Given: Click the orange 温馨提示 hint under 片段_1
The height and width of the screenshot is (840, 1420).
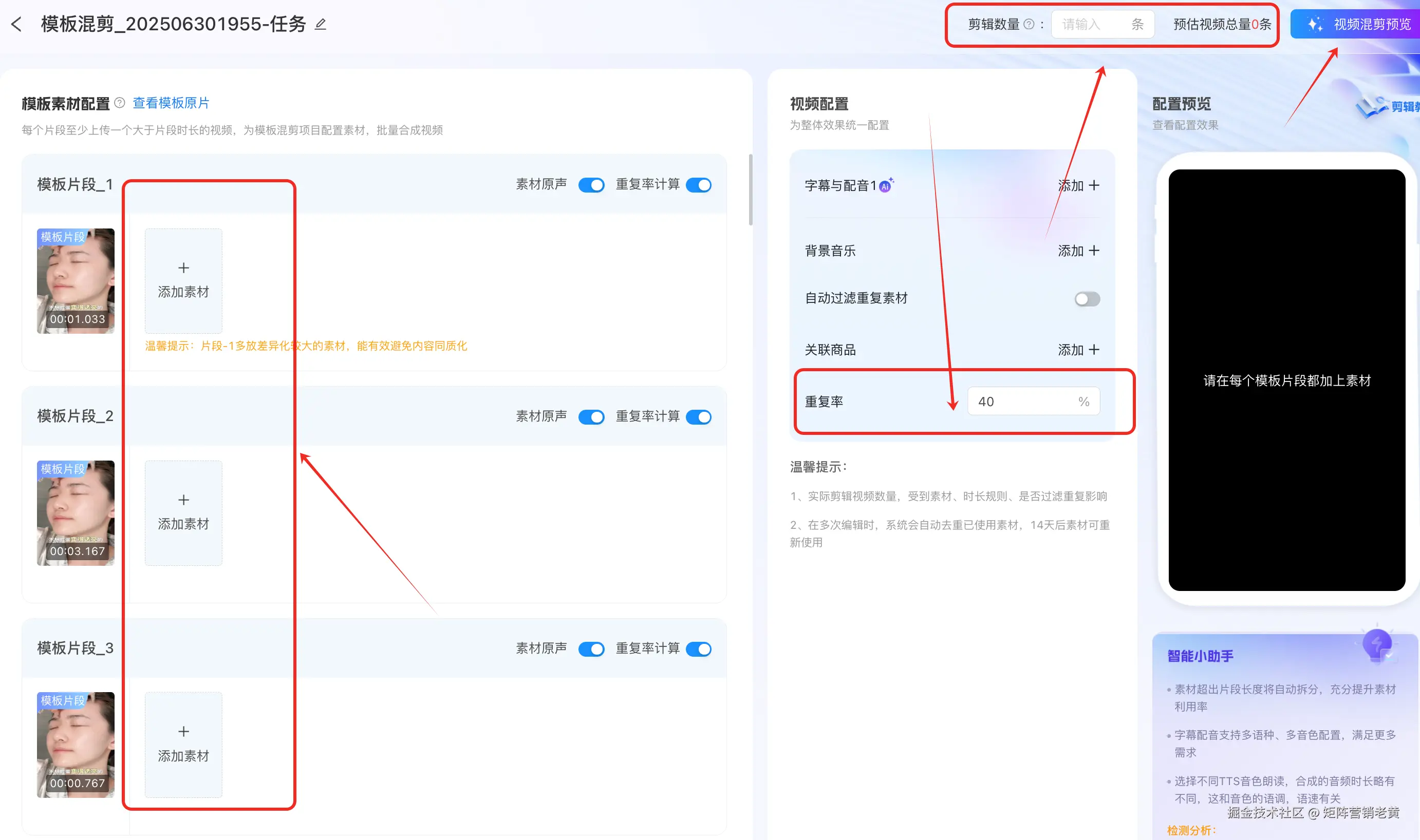Looking at the screenshot, I should 306,346.
